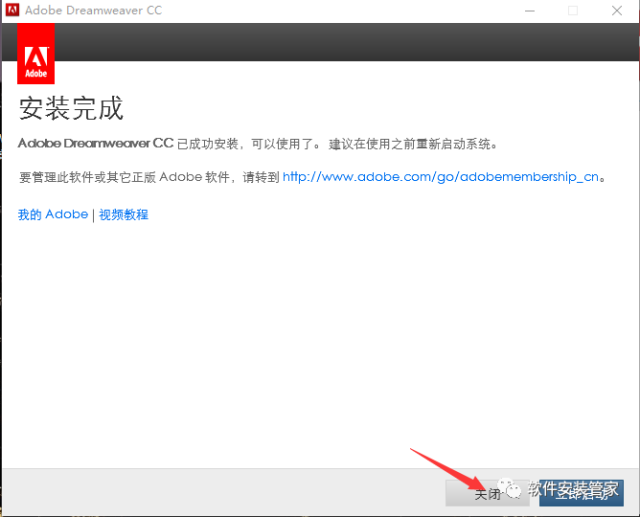Close the installer with the title bar X

(617, 11)
